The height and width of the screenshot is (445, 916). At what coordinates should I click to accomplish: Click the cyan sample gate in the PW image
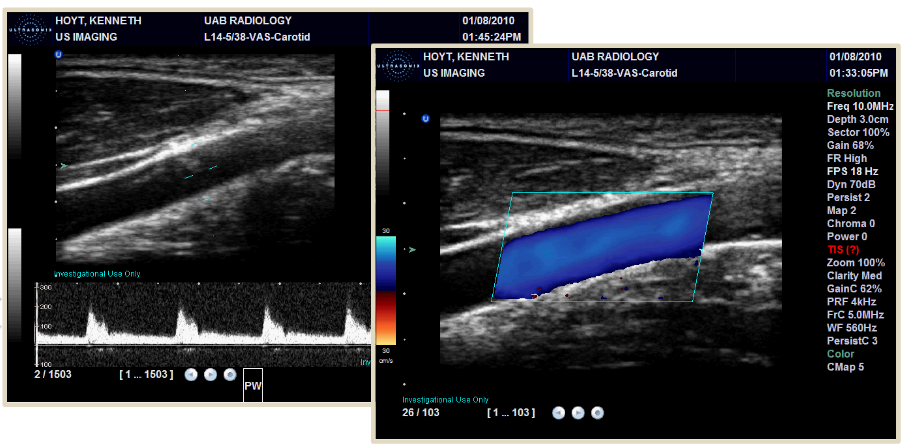(x=200, y=172)
